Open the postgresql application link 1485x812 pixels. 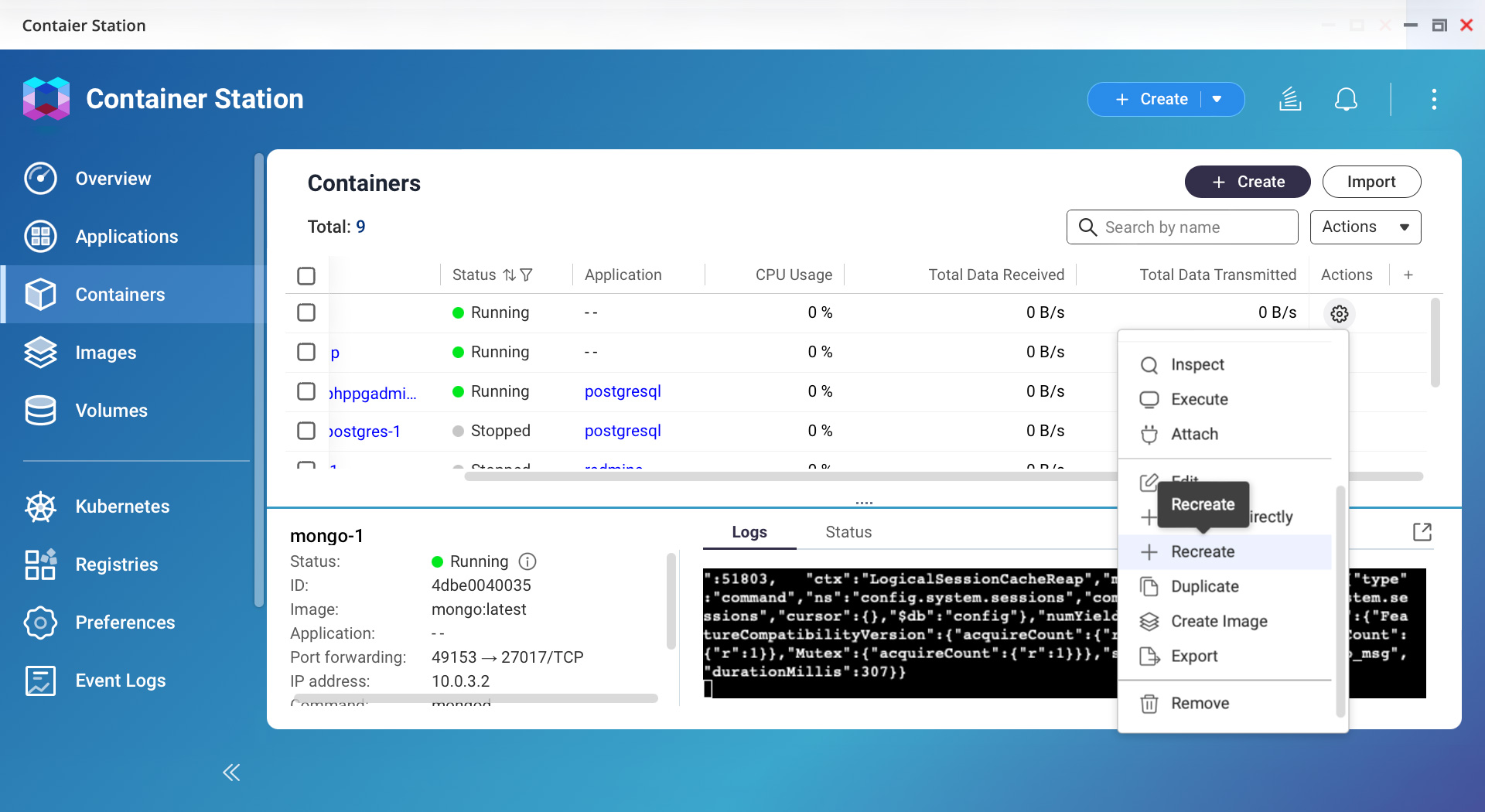(x=623, y=391)
